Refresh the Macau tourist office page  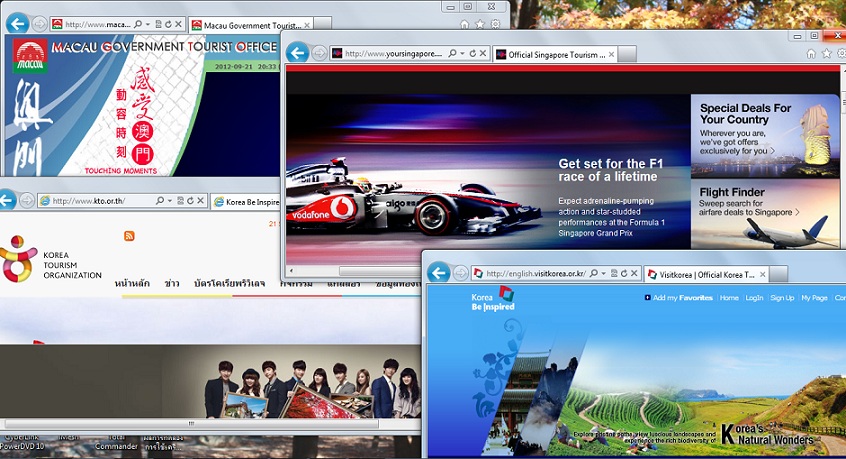[x=168, y=24]
